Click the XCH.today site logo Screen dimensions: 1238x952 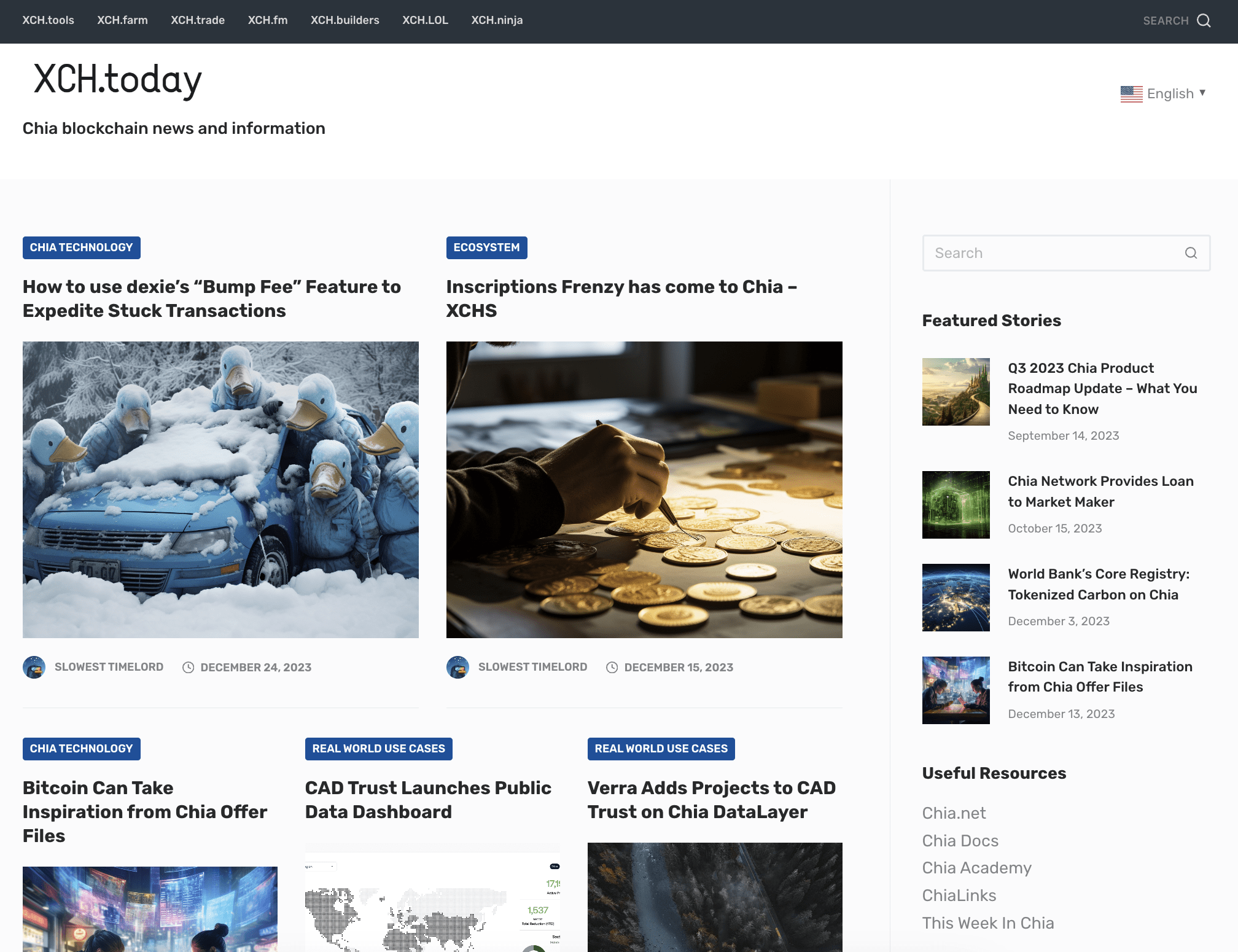pos(117,80)
